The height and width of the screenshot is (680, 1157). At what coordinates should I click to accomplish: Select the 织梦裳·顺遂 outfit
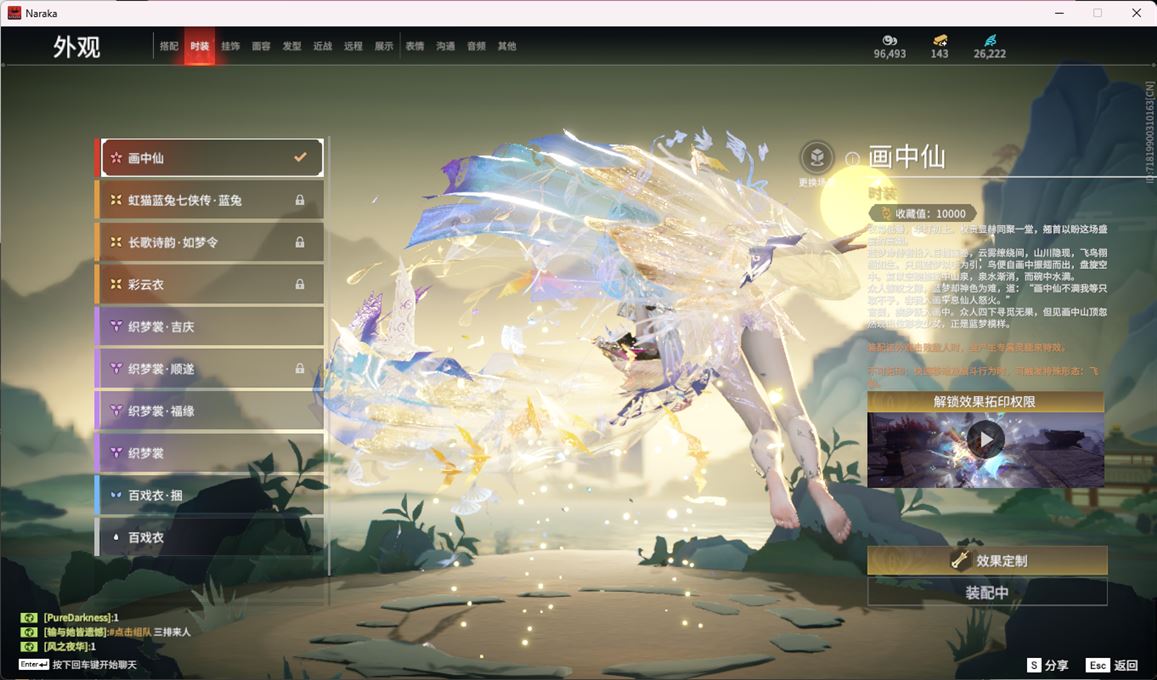pyautogui.click(x=210, y=368)
